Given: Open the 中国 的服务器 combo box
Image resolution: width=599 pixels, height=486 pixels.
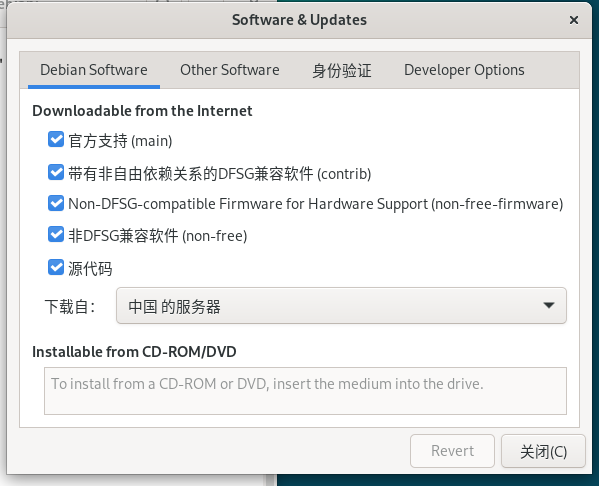Looking at the screenshot, I should [x=341, y=306].
